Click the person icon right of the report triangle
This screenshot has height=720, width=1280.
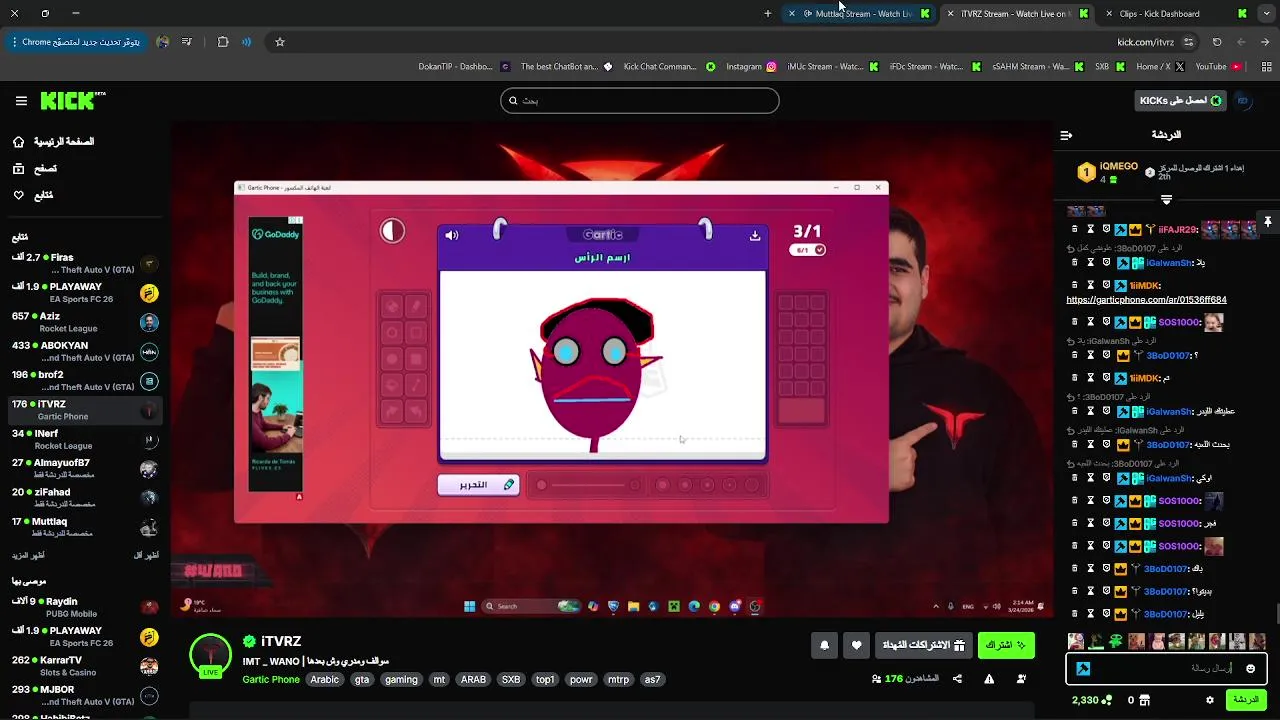(x=1021, y=679)
